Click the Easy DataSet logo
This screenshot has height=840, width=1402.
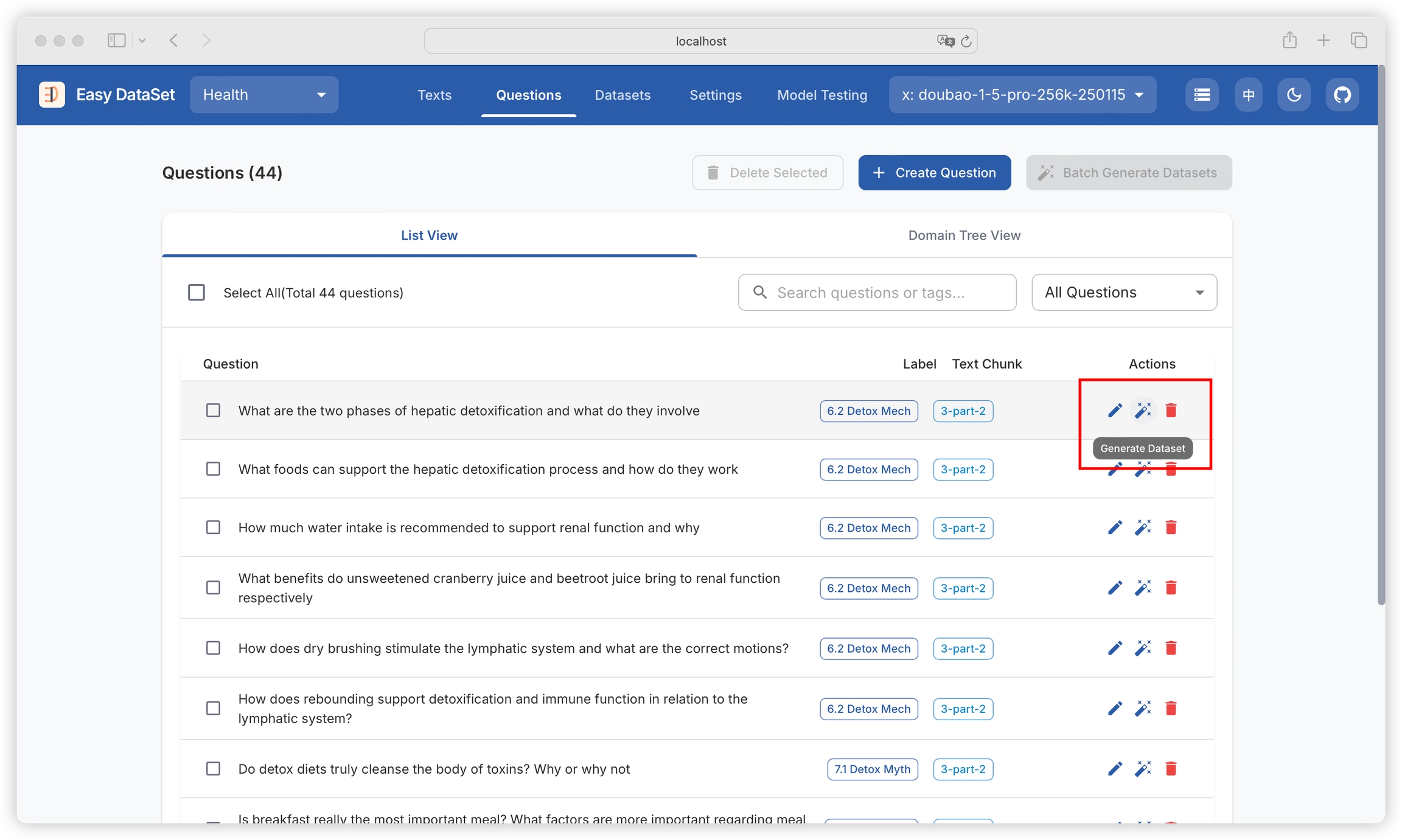(x=52, y=95)
